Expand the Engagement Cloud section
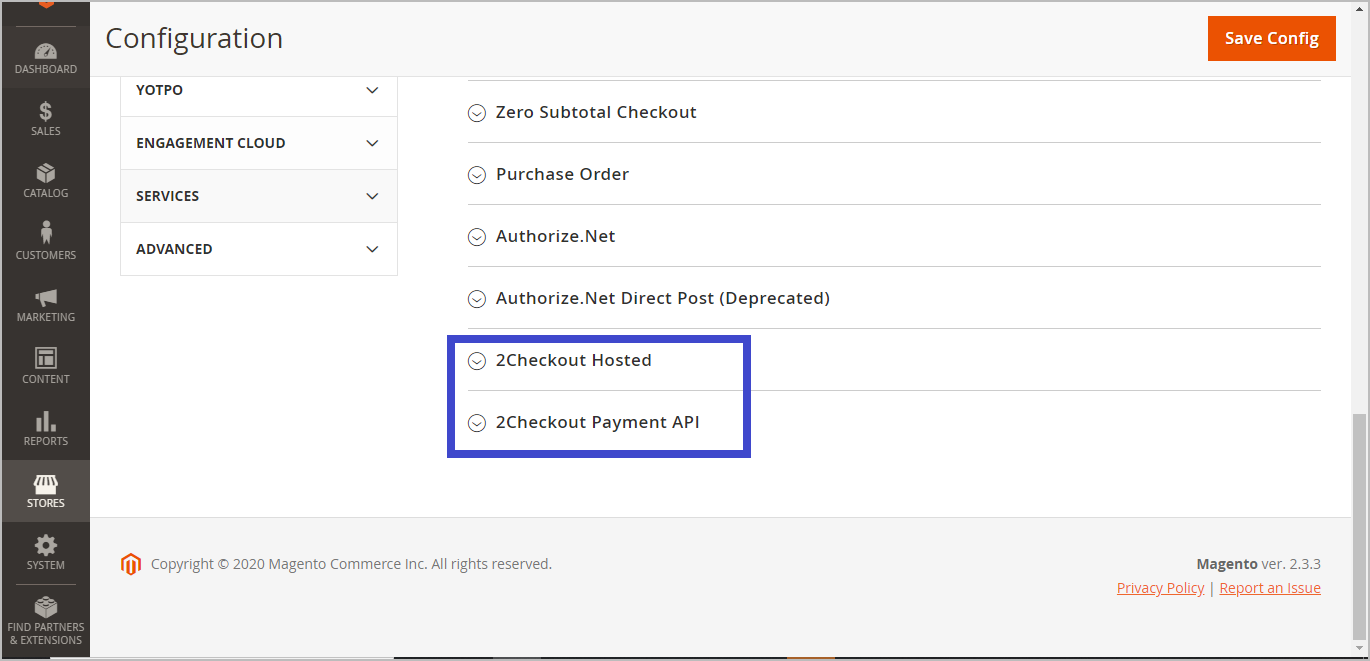 [x=259, y=143]
